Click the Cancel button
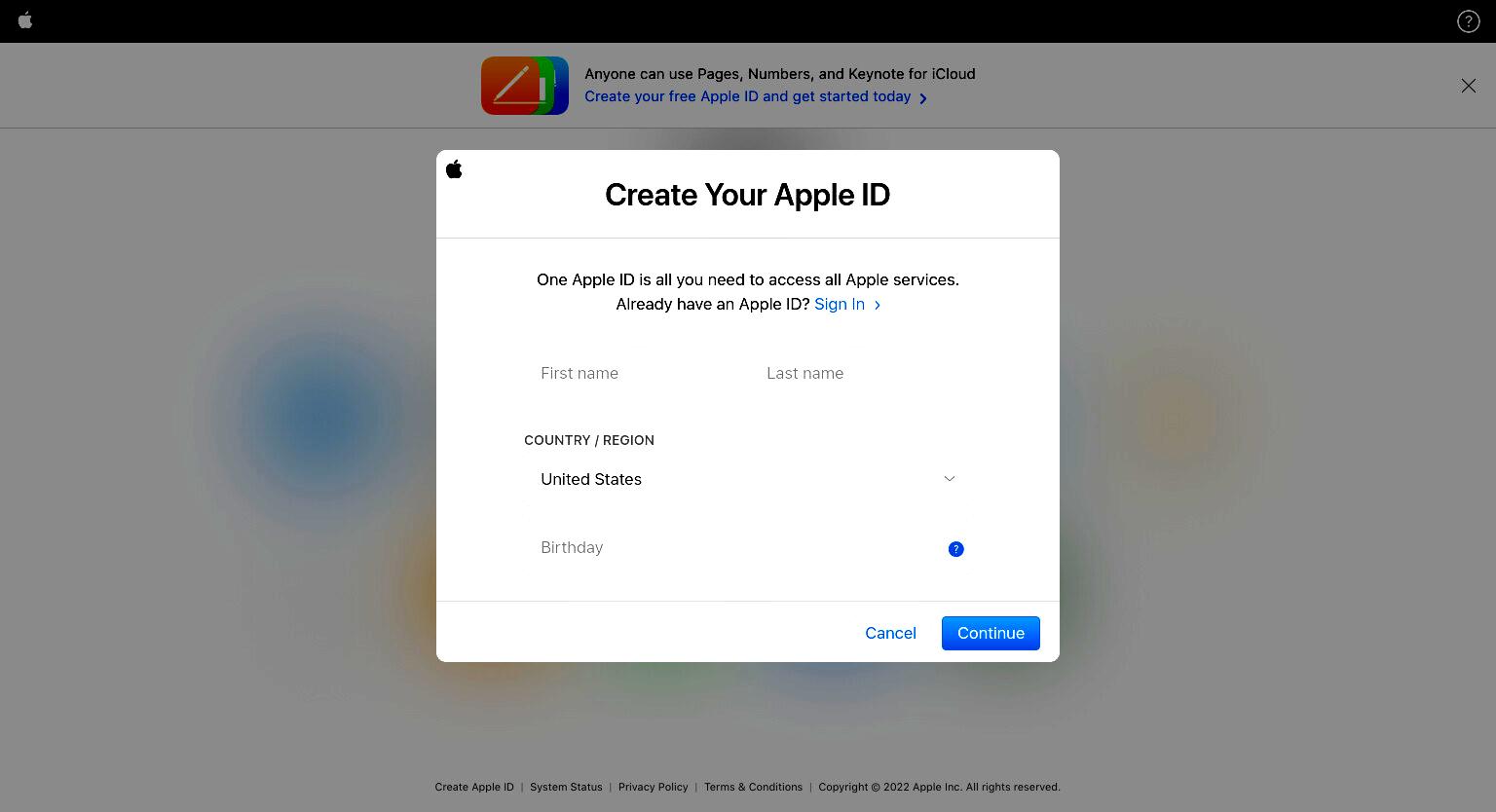1496x812 pixels. point(890,633)
